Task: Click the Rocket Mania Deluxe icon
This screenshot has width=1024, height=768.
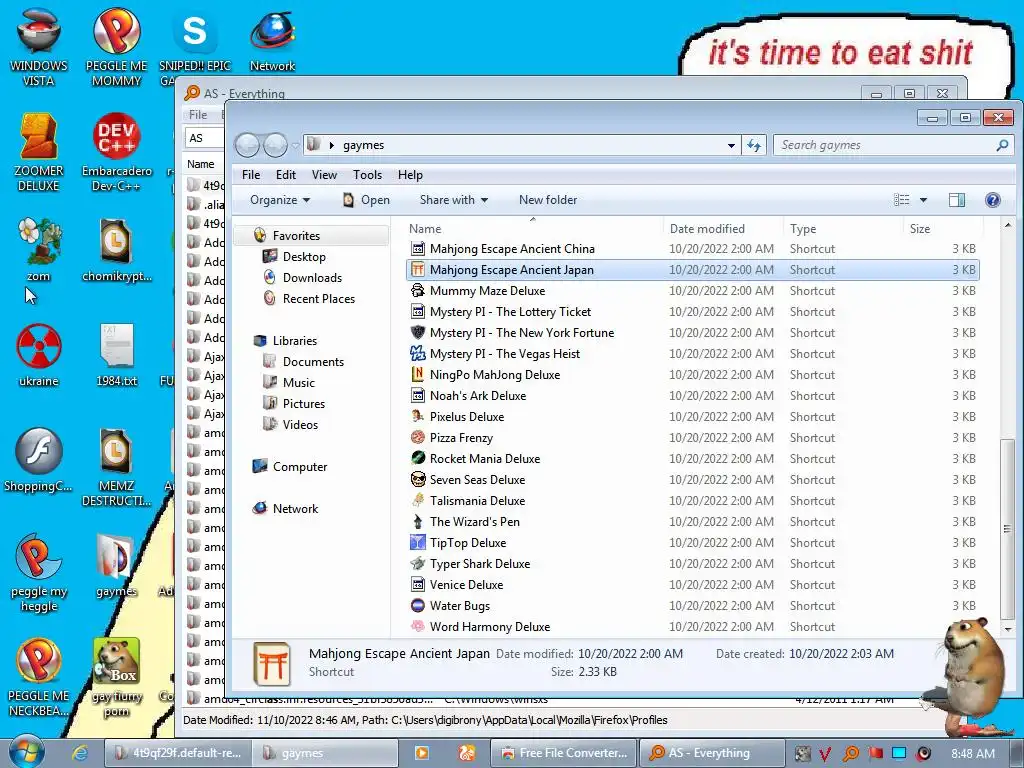Action: pyautogui.click(x=418, y=458)
